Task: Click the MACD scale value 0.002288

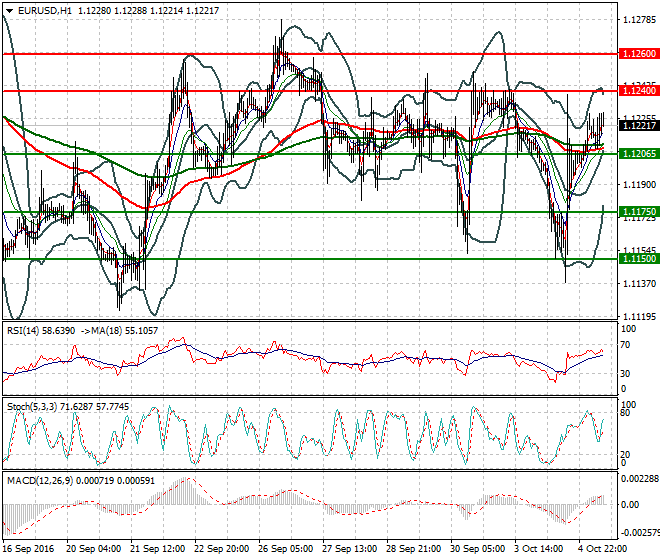Action: click(640, 479)
